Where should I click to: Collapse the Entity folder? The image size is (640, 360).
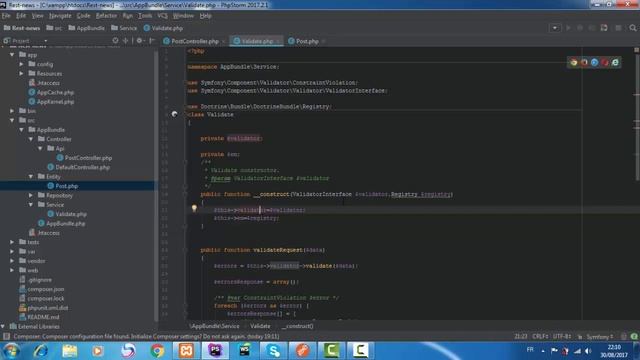point(31,177)
